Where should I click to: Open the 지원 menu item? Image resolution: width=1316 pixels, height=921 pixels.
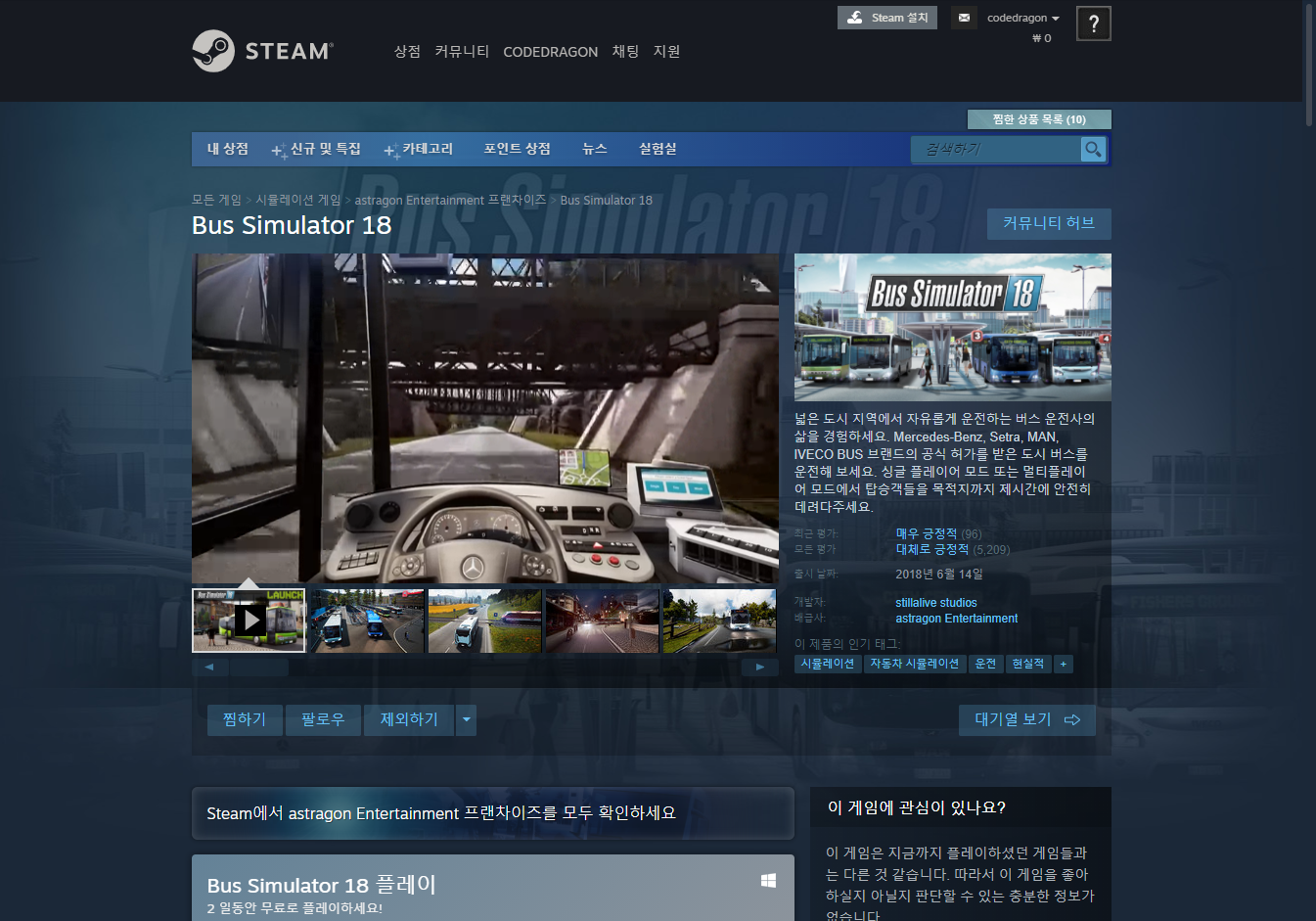pos(666,51)
